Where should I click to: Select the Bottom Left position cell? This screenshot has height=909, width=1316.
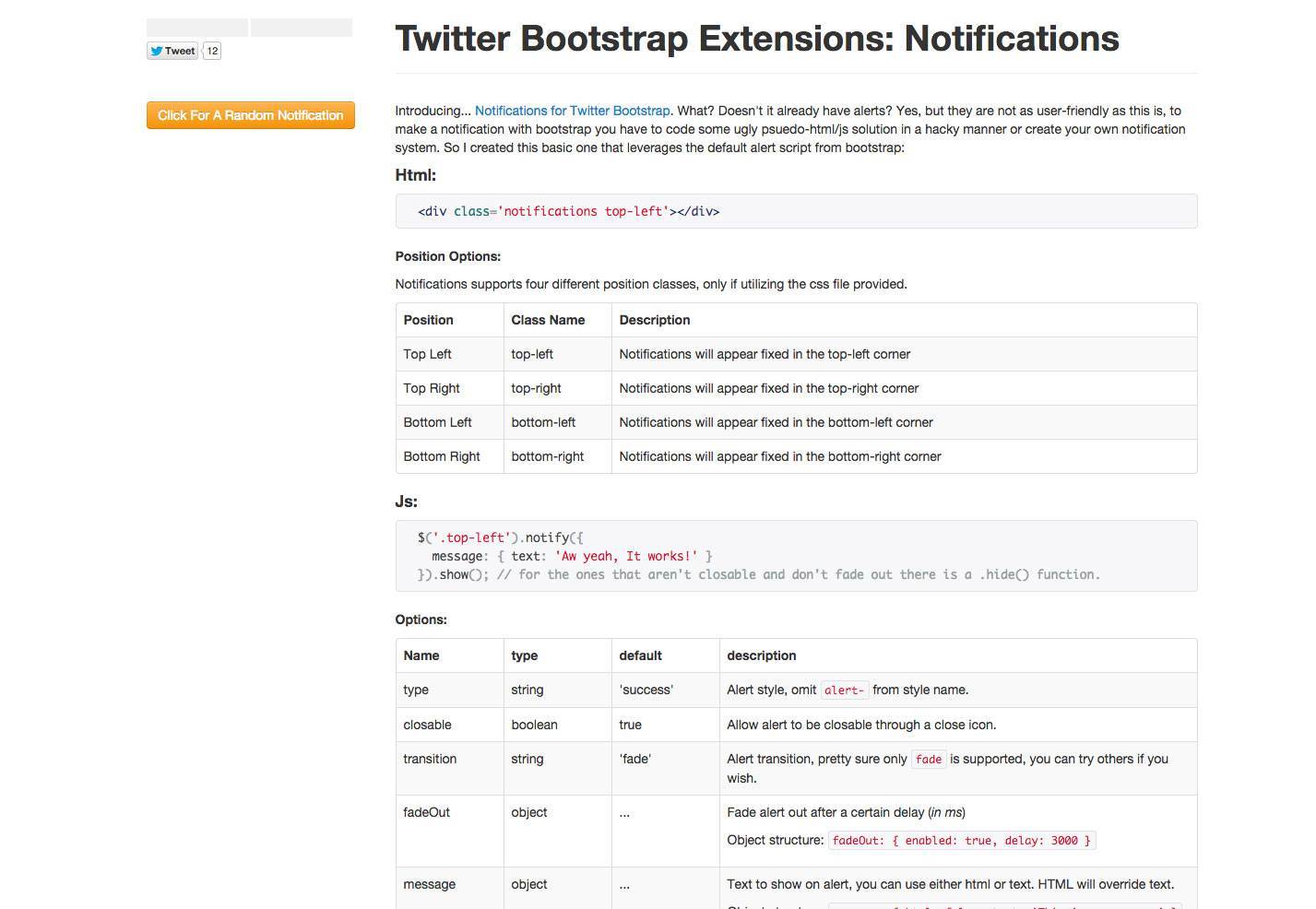[x=450, y=422]
